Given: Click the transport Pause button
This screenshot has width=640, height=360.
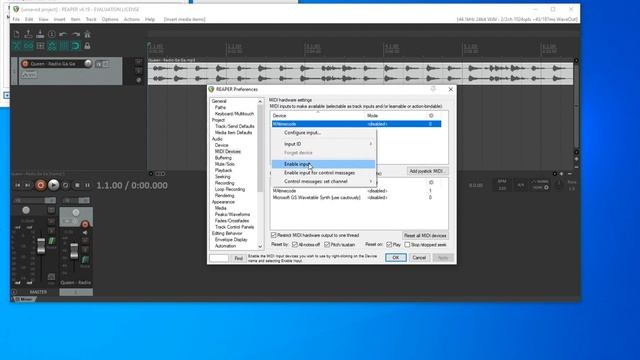Looking at the screenshot, I should 87,185.
